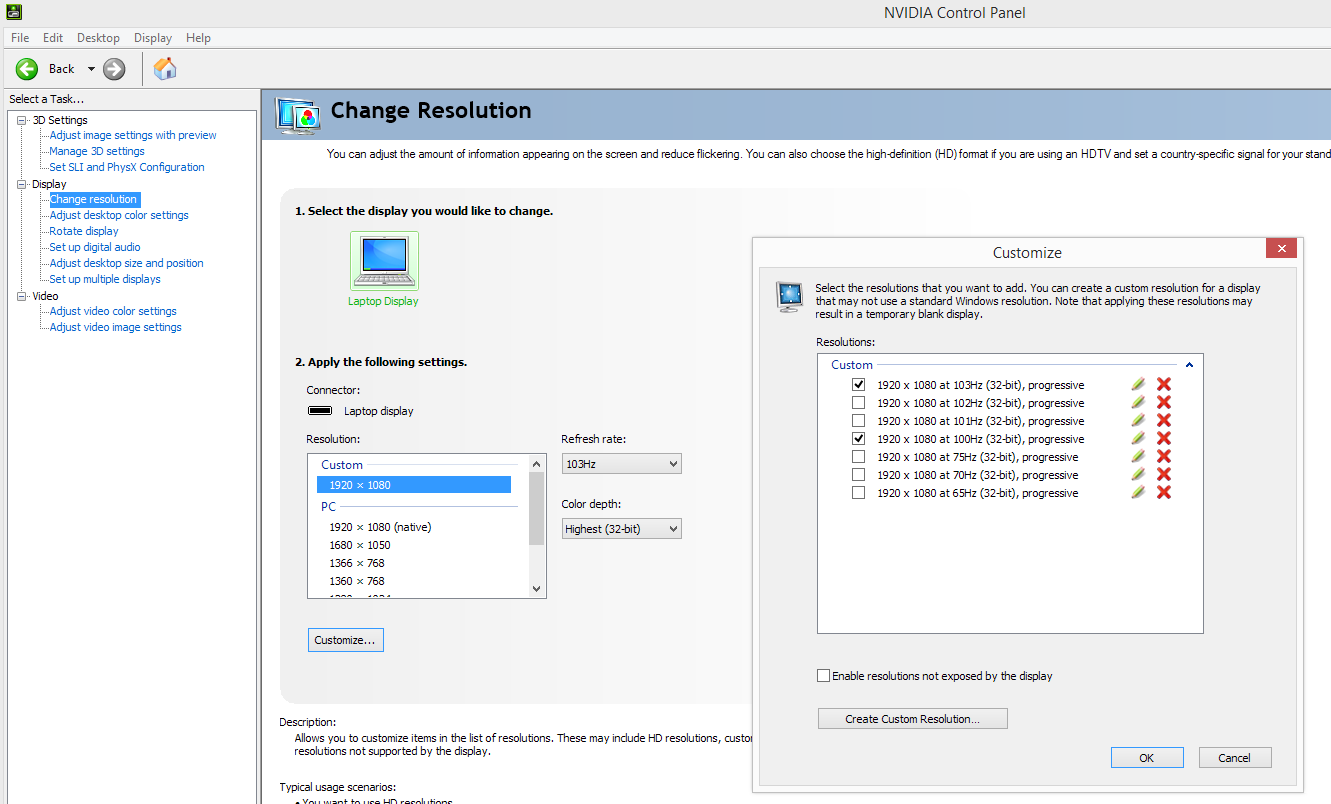Delete the 65Hz custom resolution red X
The image size is (1331, 804).
[x=1164, y=492]
